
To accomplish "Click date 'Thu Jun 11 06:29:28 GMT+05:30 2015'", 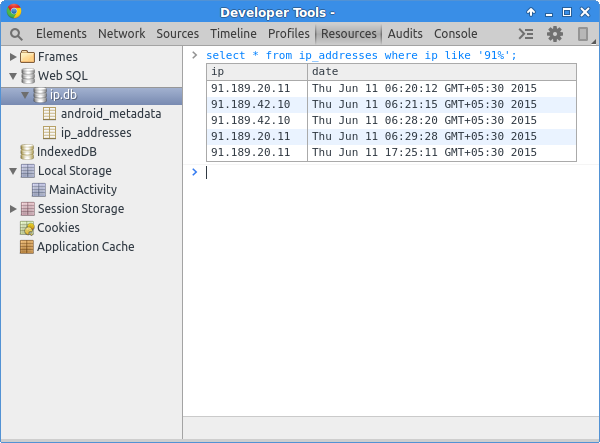I will [x=424, y=137].
